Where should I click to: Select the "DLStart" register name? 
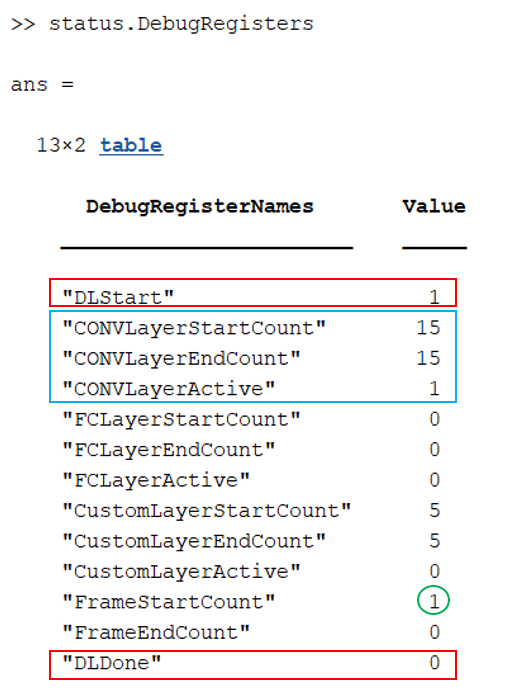pos(118,297)
